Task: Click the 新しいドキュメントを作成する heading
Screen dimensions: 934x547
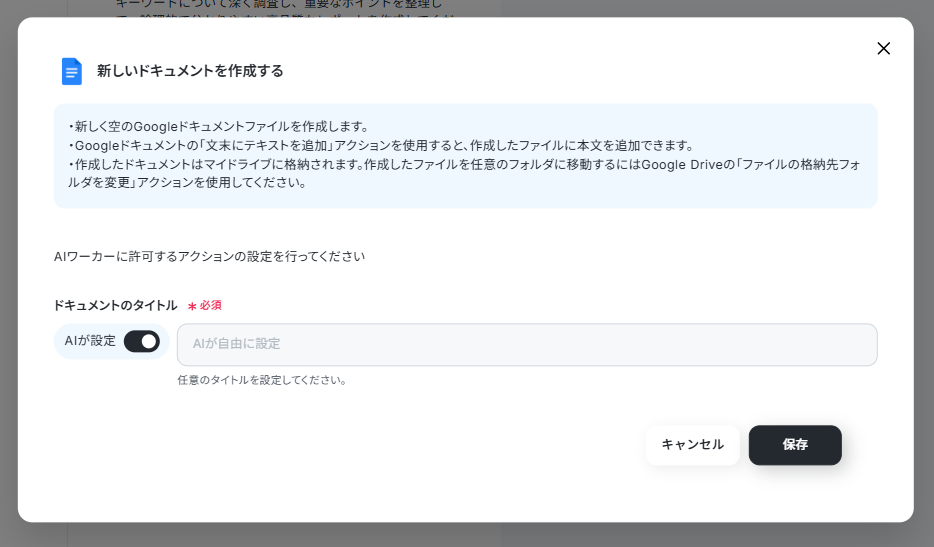Action: click(190, 71)
